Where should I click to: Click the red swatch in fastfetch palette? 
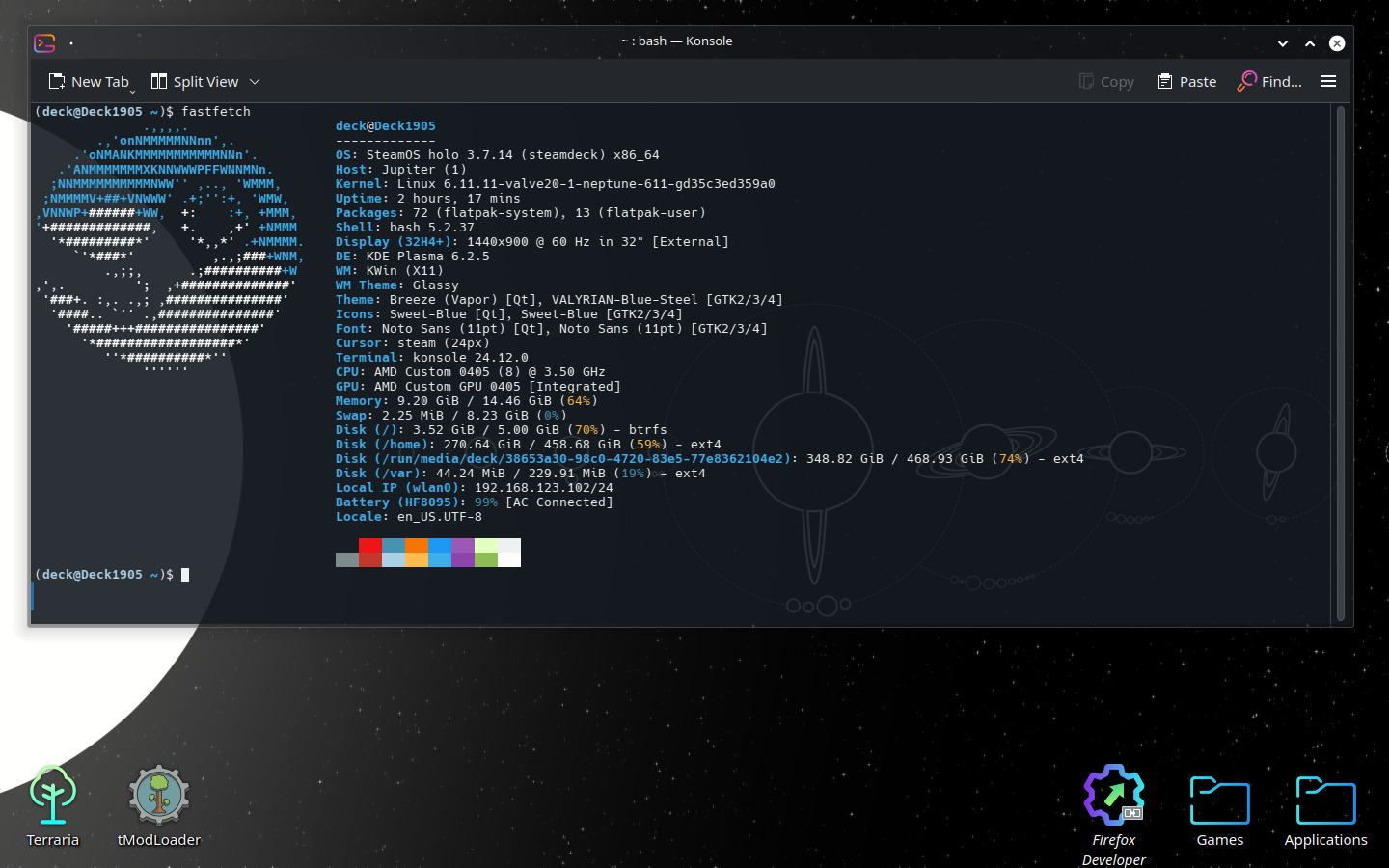pos(369,545)
